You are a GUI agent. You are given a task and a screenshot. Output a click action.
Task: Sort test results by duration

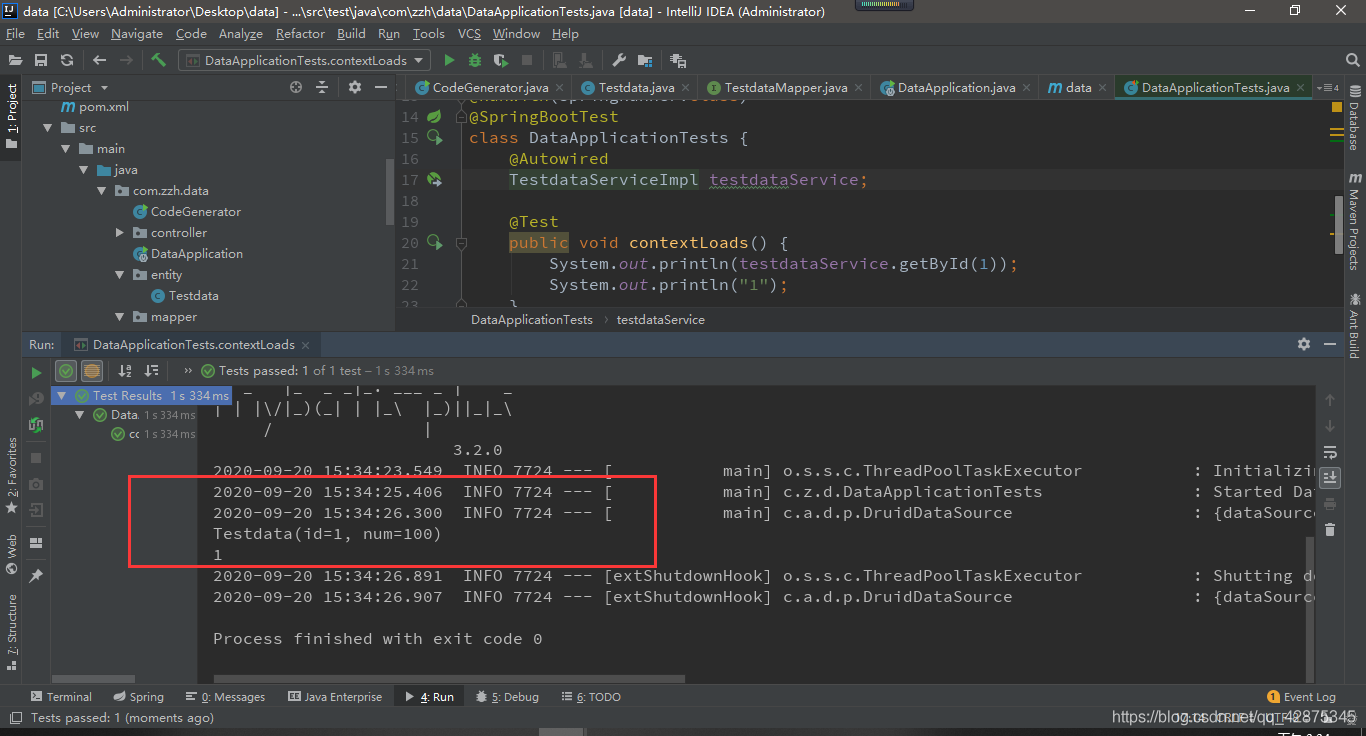pyautogui.click(x=152, y=371)
